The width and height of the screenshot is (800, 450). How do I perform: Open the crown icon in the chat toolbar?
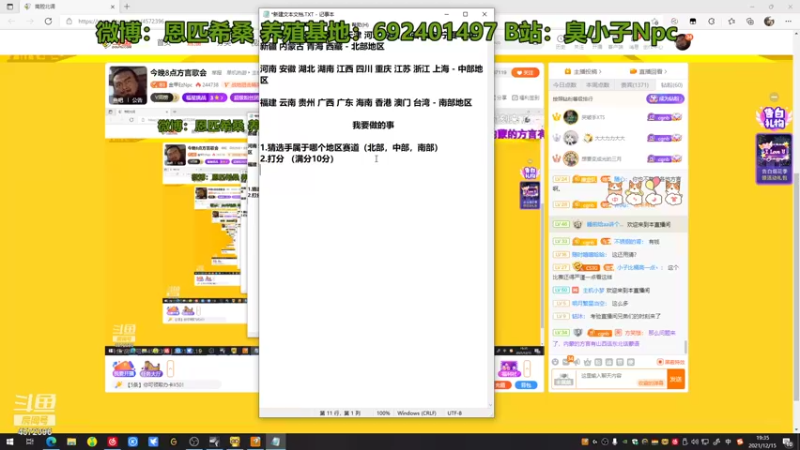(x=587, y=362)
